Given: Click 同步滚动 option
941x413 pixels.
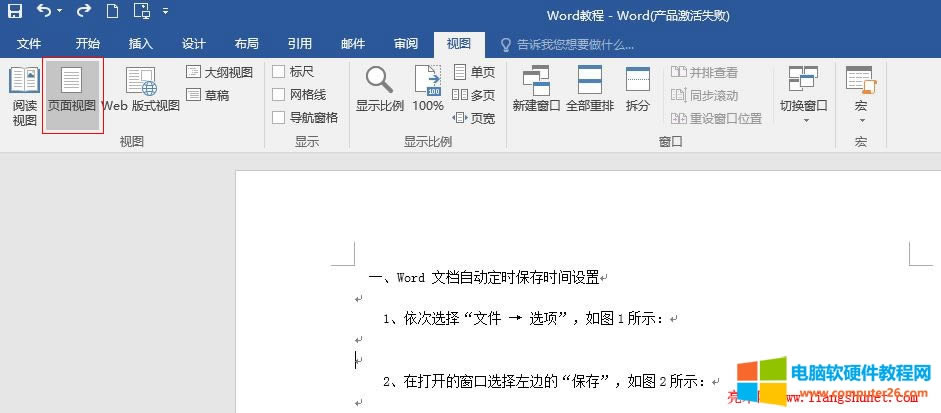Looking at the screenshot, I should point(704,95).
